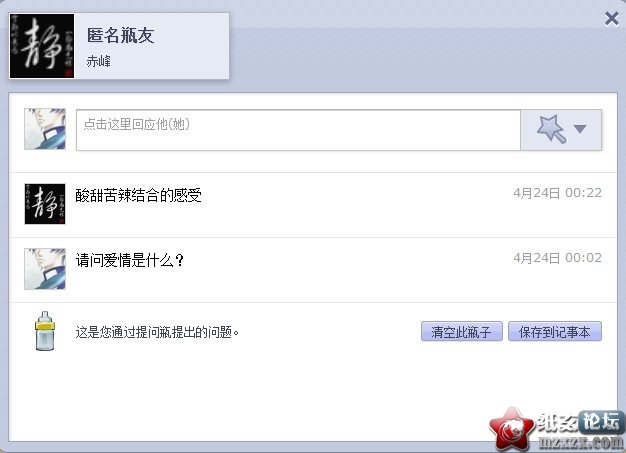
Task: Close the bottle dialog with the X
Action: [x=612, y=18]
